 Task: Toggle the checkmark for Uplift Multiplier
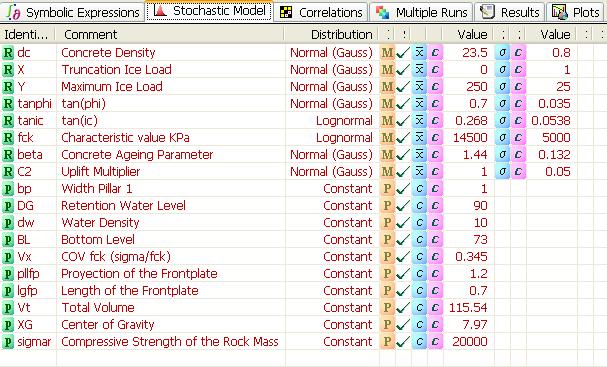click(x=403, y=171)
